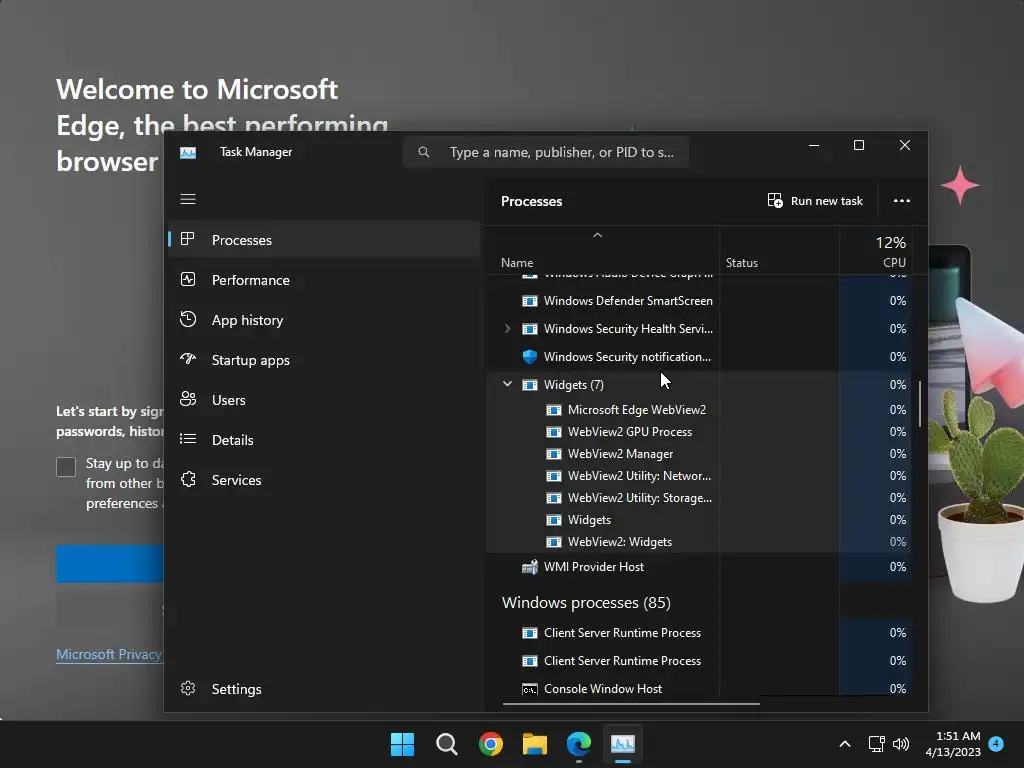Click the volume speaker tray icon

point(901,744)
